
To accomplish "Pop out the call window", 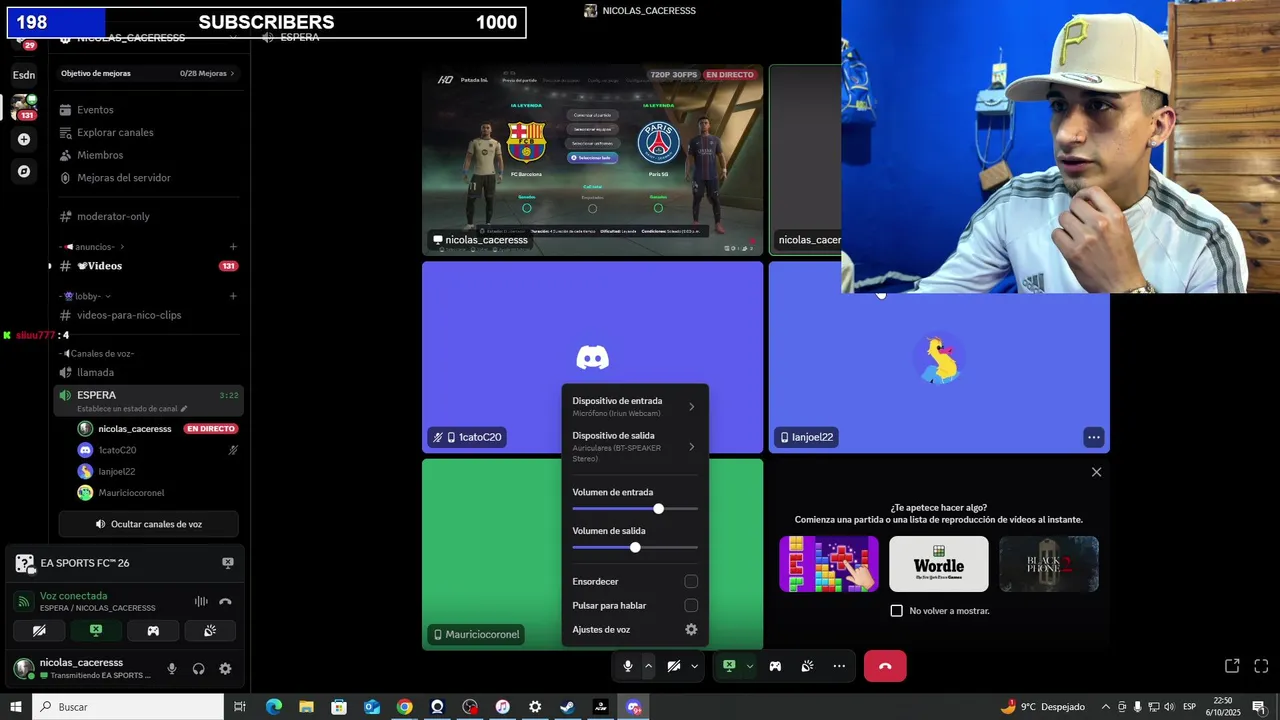I will (1232, 666).
